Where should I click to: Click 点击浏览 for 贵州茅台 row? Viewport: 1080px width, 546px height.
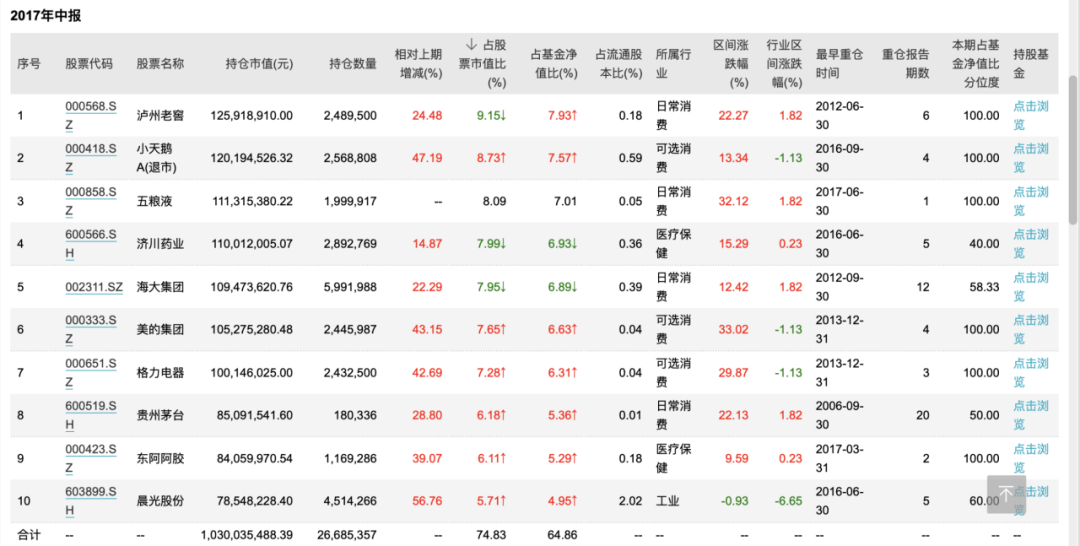tap(1030, 415)
